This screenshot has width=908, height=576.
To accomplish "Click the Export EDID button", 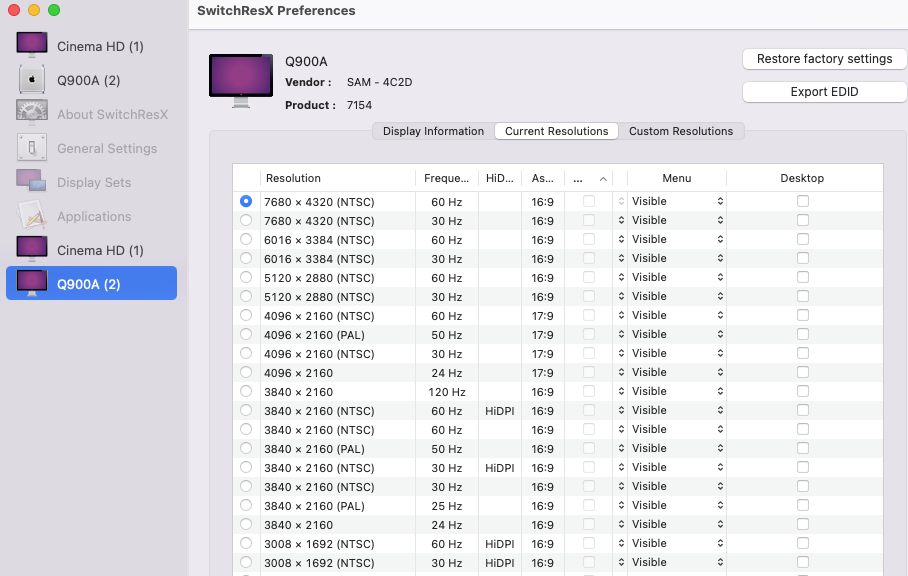I will 825,91.
